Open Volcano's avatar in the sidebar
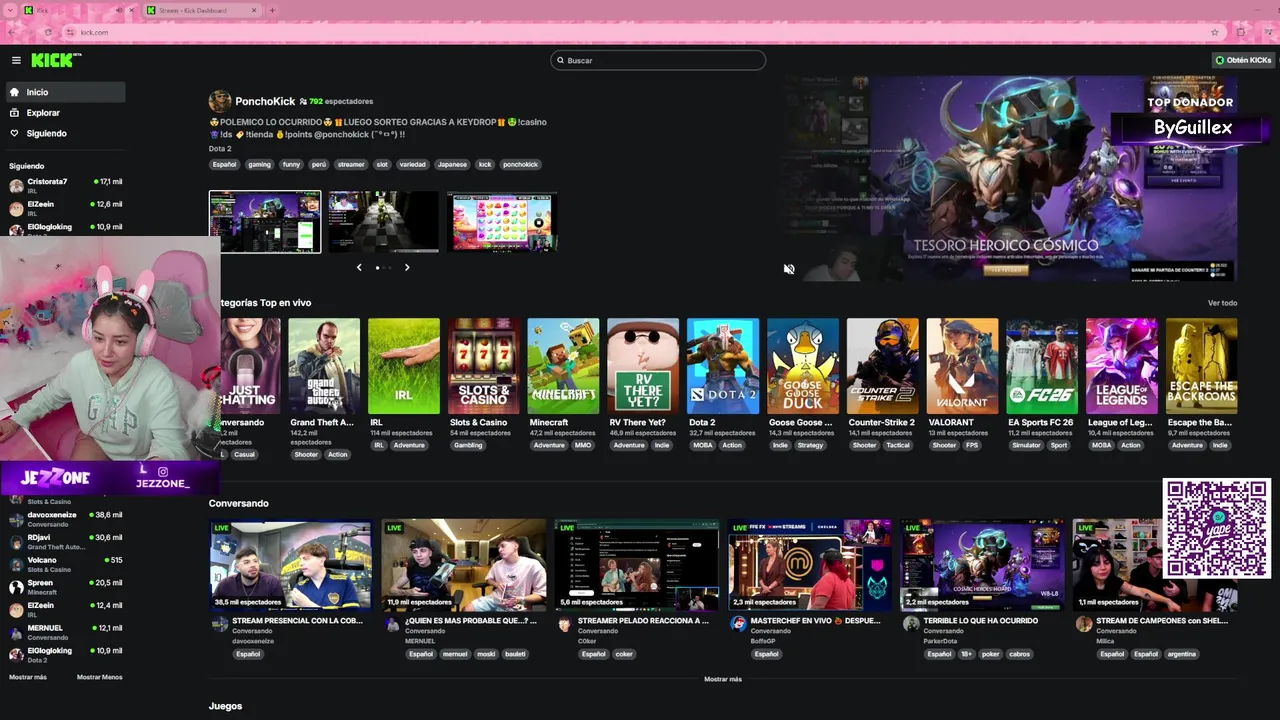The image size is (1280, 720). click(16, 564)
